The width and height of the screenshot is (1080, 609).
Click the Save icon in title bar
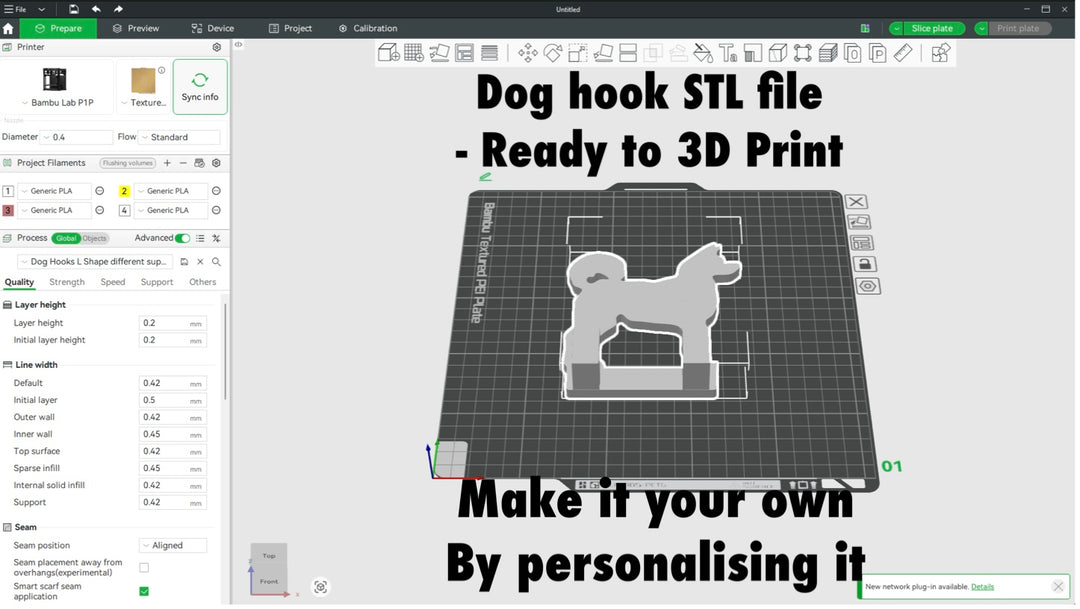pos(74,9)
